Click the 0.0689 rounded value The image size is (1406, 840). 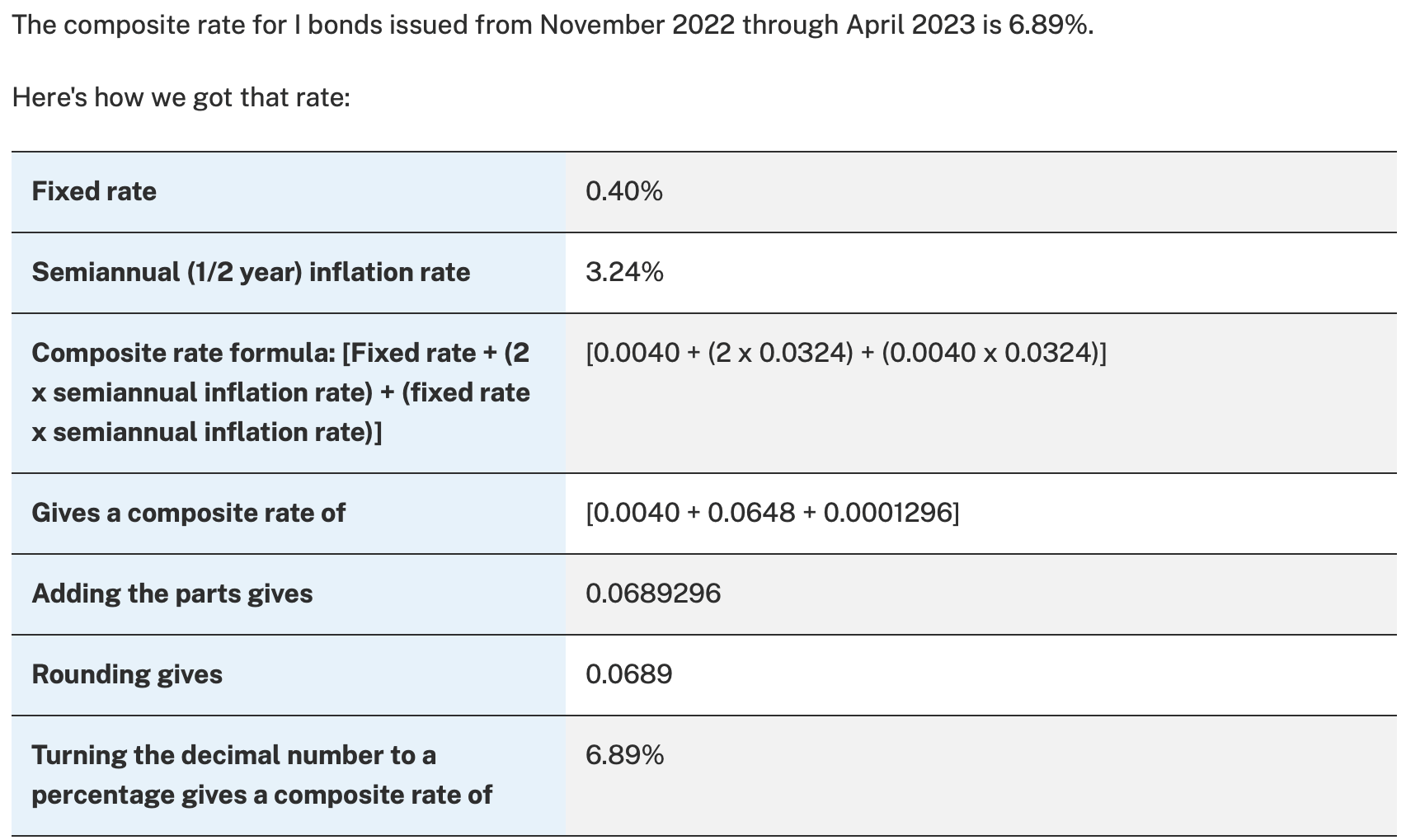pyautogui.click(x=629, y=674)
